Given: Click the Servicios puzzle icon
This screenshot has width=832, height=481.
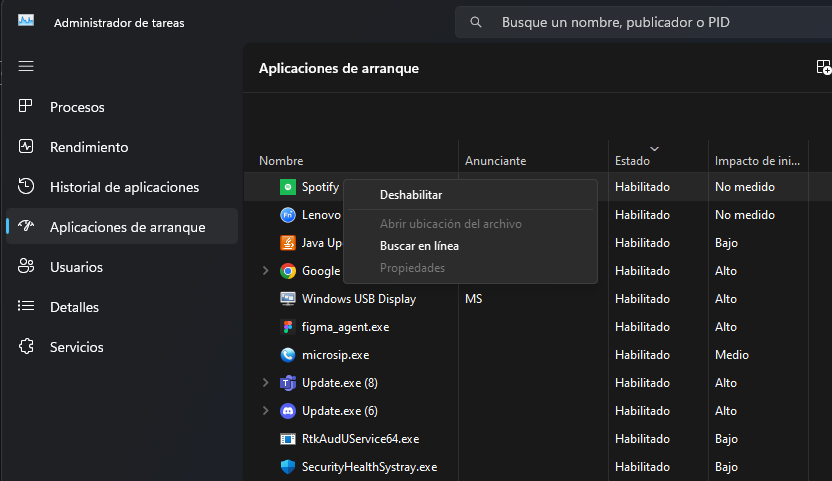Looking at the screenshot, I should click(25, 346).
